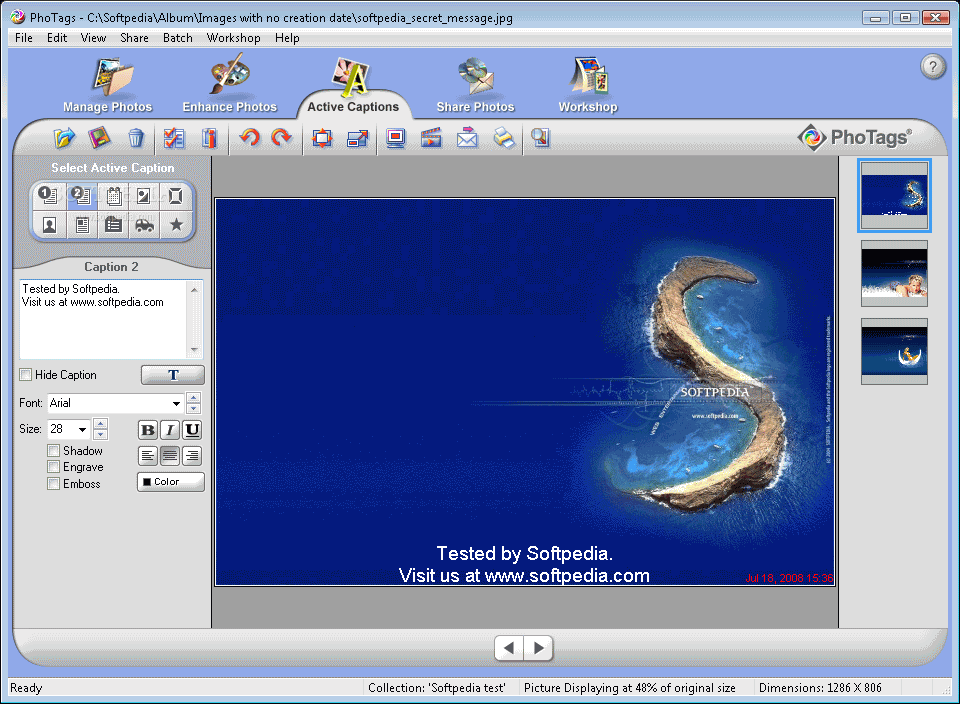This screenshot has width=960, height=704.
Task: Click the resize image toolbar icon
Action: (358, 138)
